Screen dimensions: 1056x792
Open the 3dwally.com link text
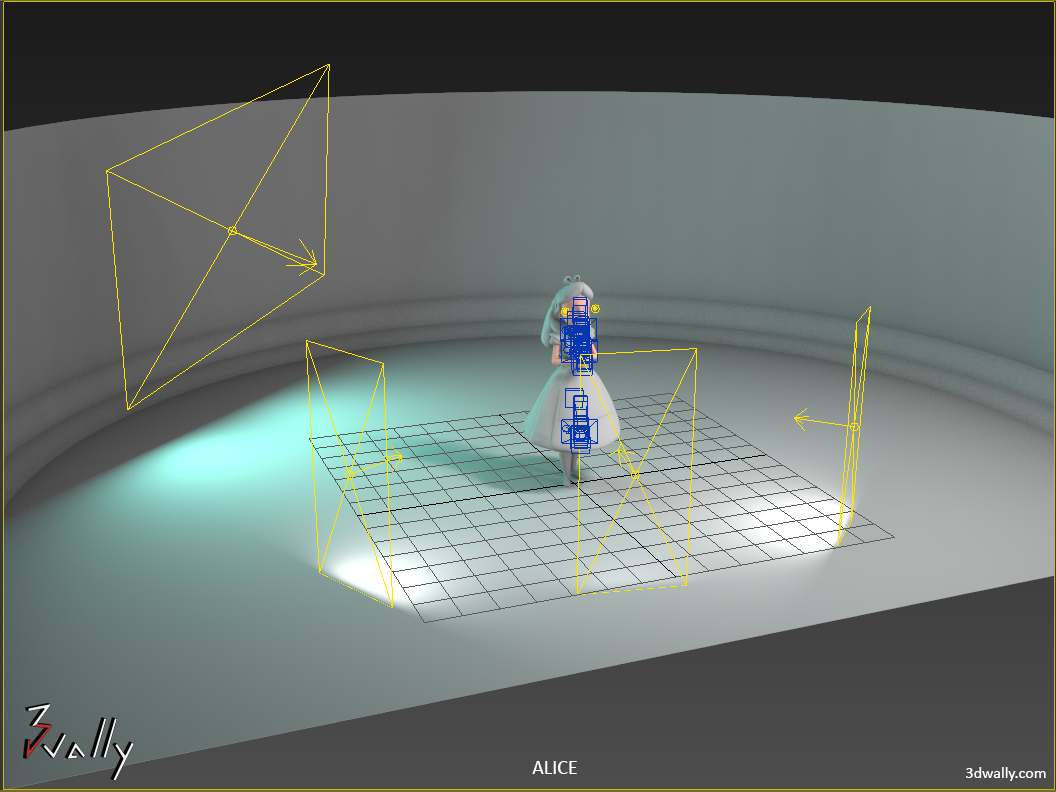click(x=1005, y=773)
